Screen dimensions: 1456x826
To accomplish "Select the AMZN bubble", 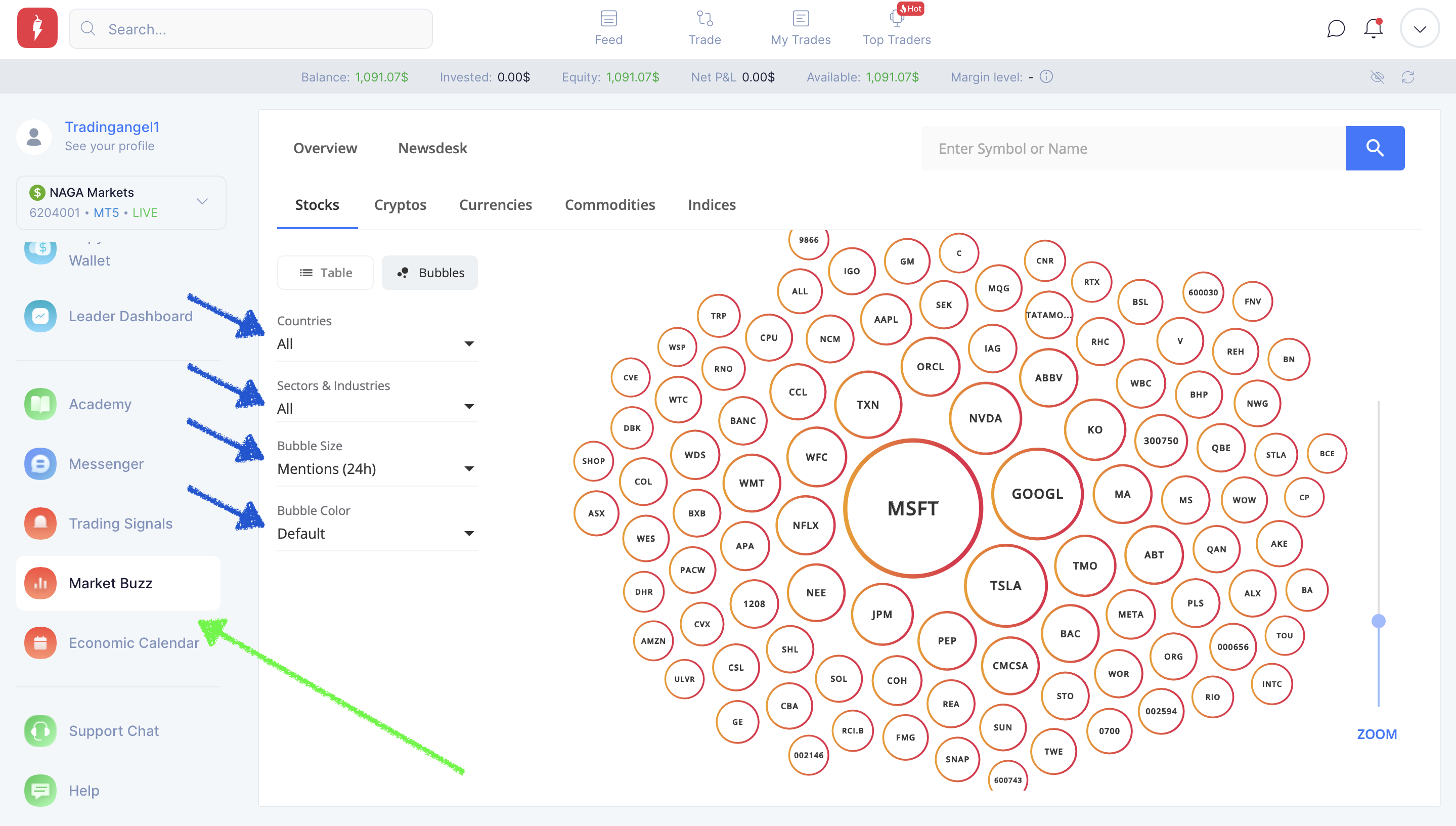I will (653, 640).
